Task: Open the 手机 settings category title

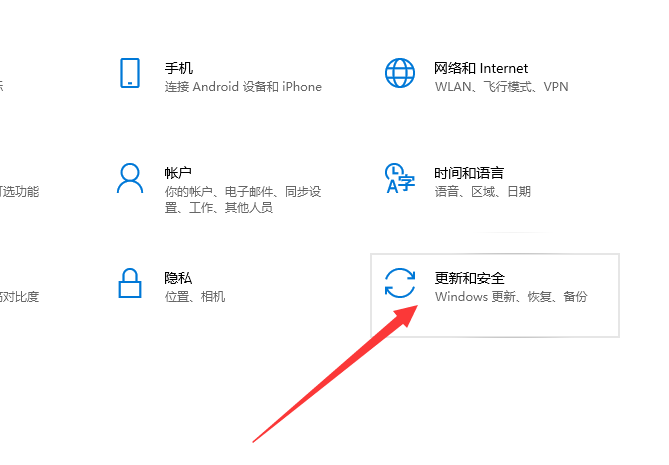Action: point(179,68)
